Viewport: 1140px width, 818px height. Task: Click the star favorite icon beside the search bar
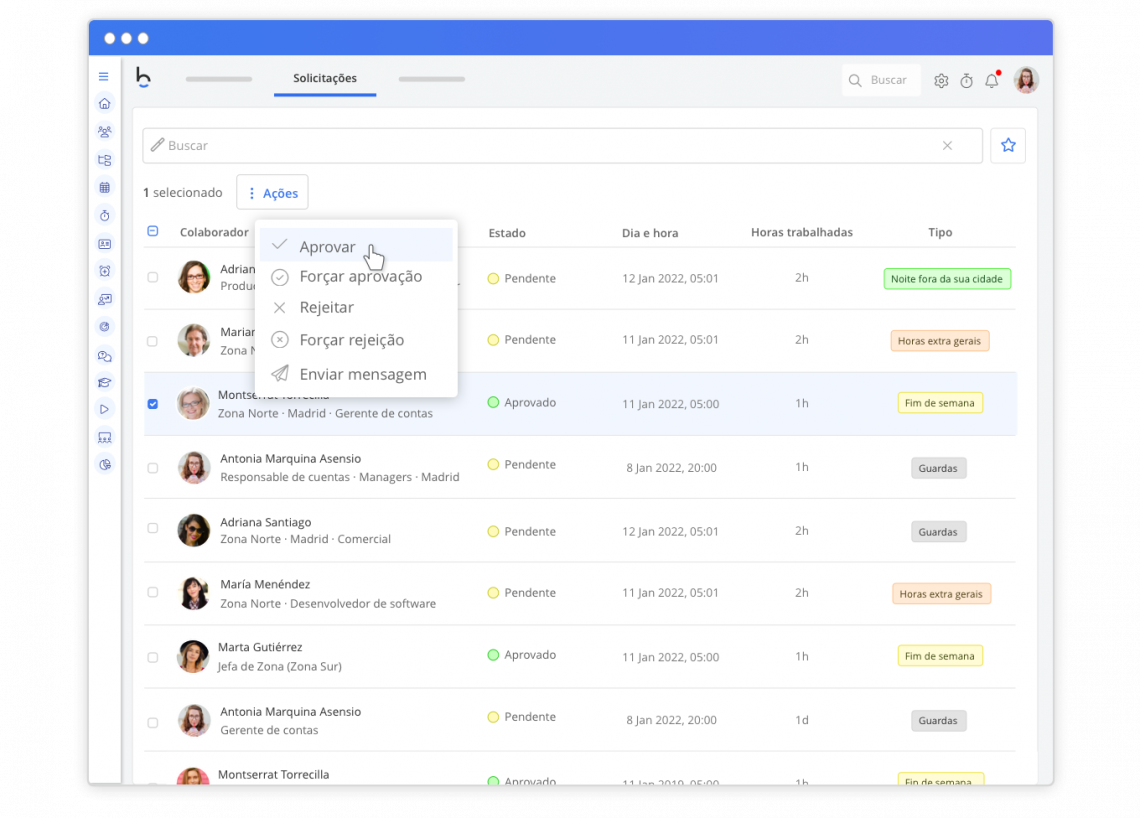point(1008,145)
